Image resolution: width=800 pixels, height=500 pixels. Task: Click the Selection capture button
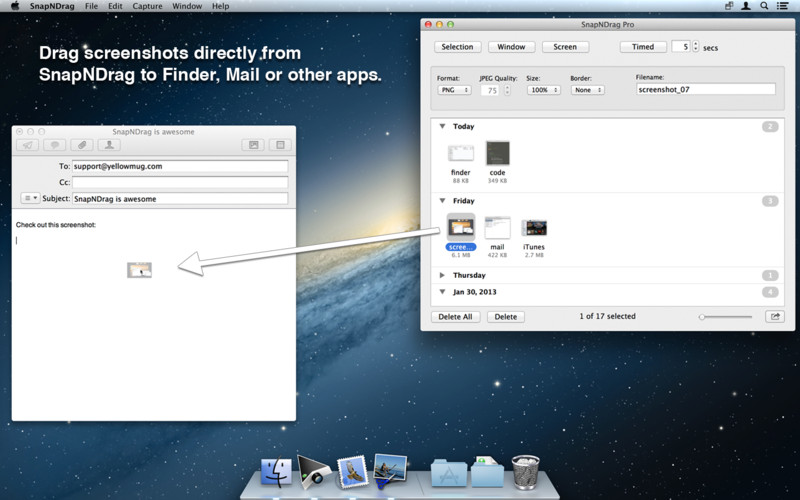pos(457,47)
